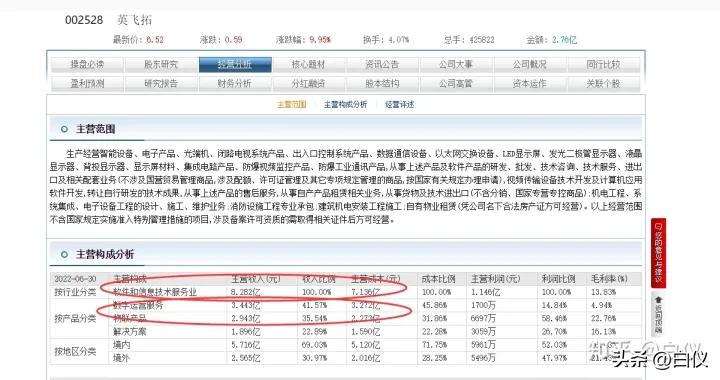Jump to 经营评述 anchor link
The height and width of the screenshot is (380, 720).
tap(399, 105)
